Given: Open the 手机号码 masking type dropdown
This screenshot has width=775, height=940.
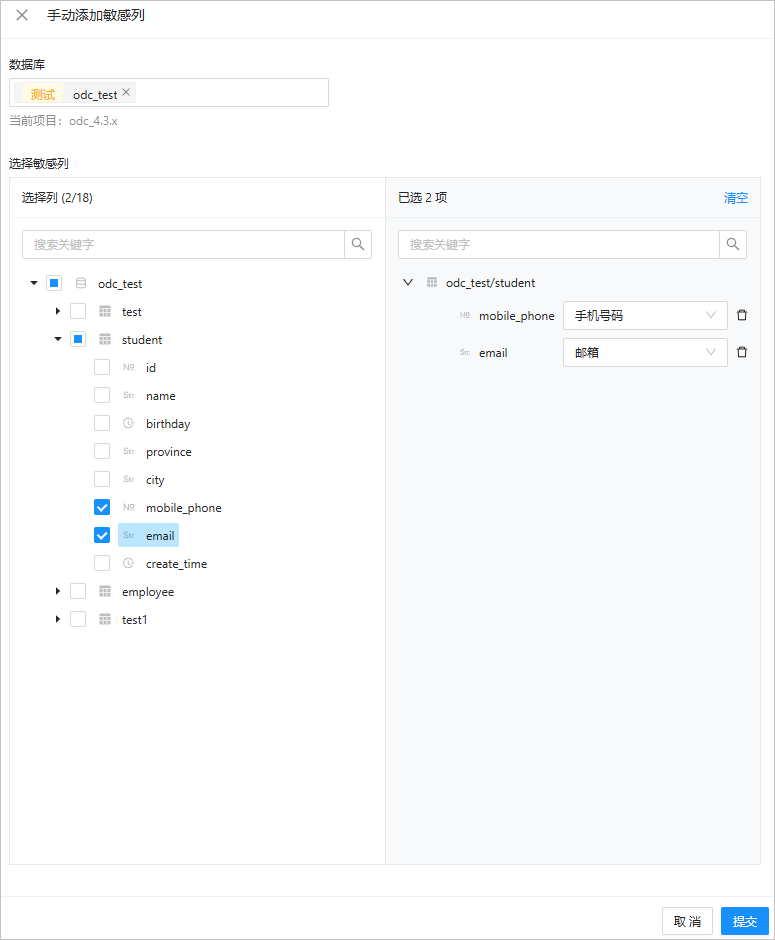Looking at the screenshot, I should click(x=645, y=315).
